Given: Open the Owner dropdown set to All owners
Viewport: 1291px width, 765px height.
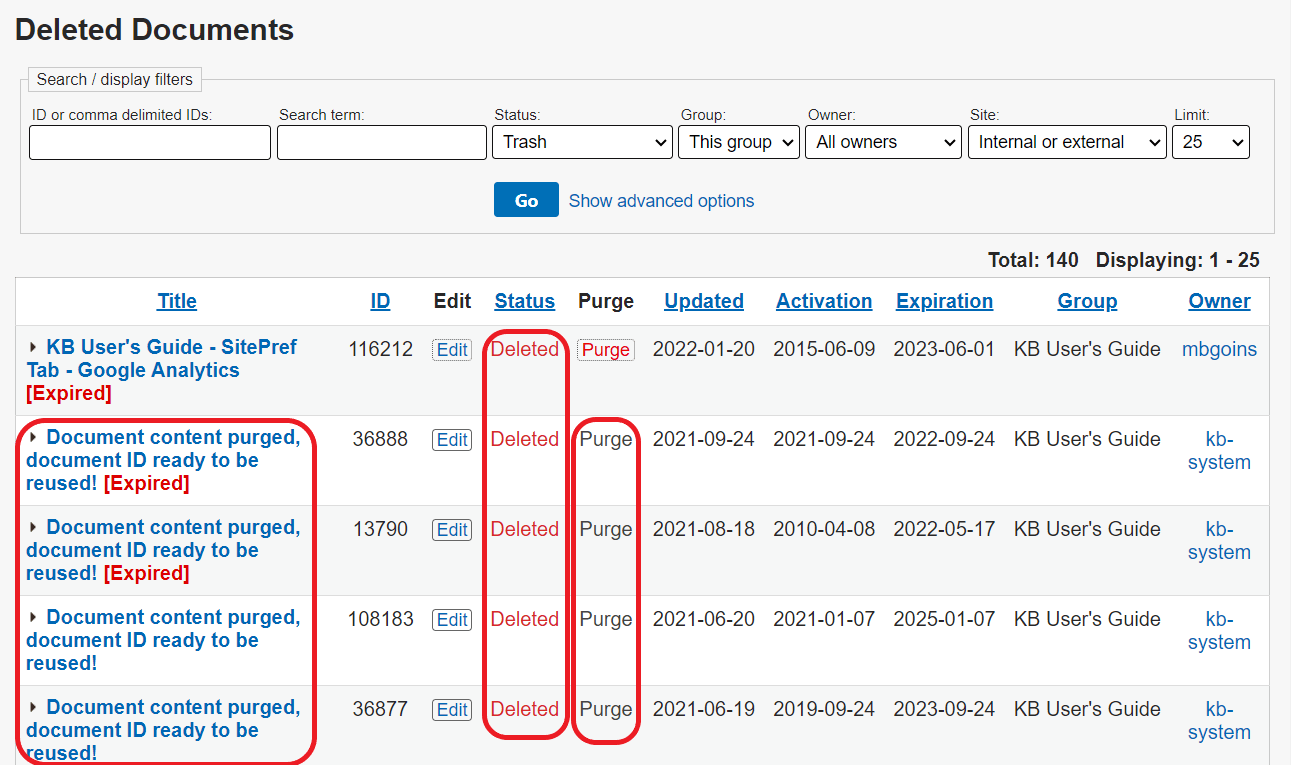Looking at the screenshot, I should (x=882, y=142).
